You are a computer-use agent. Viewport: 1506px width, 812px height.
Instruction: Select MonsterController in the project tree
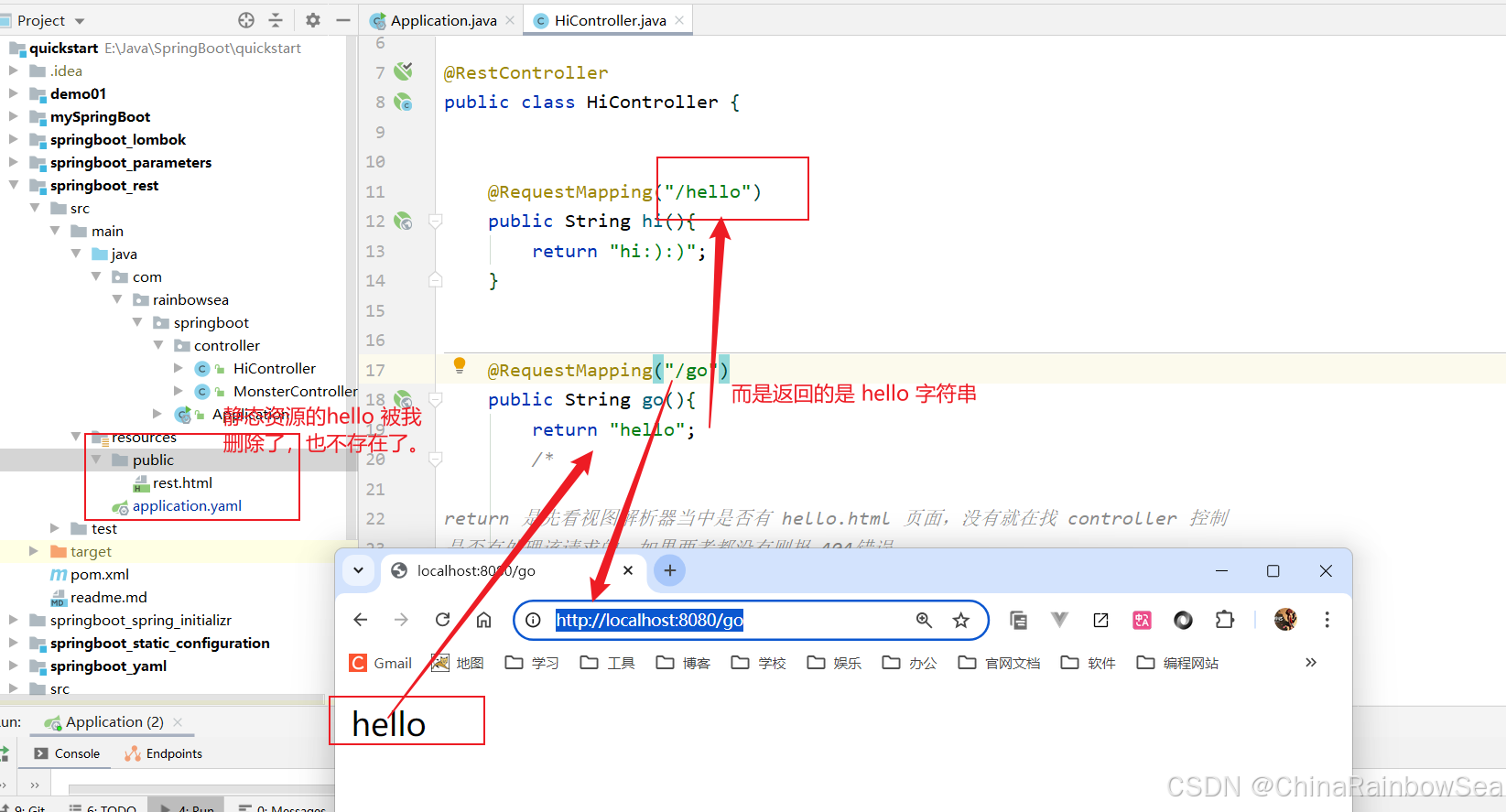coord(295,391)
